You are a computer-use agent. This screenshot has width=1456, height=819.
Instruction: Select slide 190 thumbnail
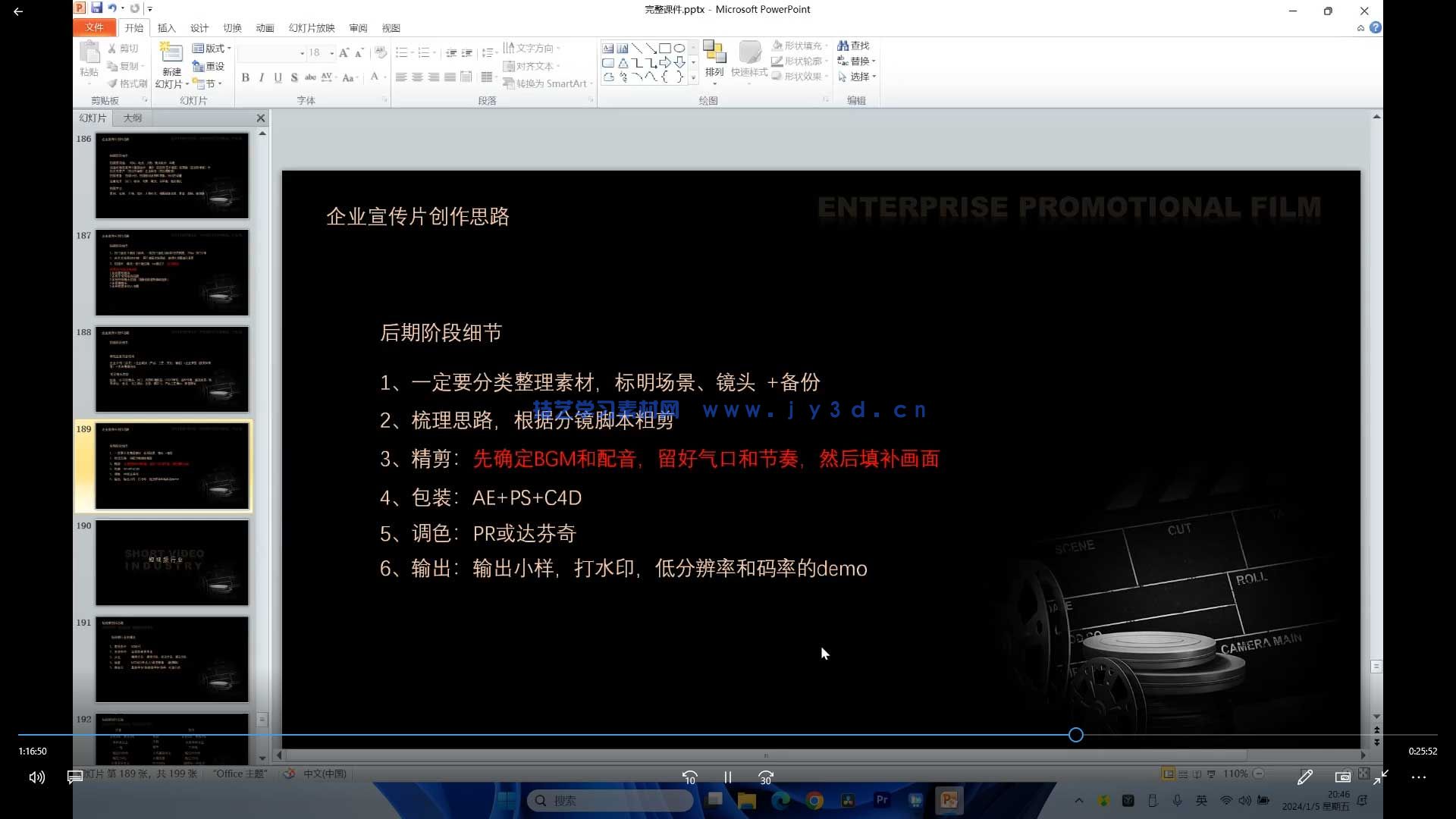click(171, 562)
